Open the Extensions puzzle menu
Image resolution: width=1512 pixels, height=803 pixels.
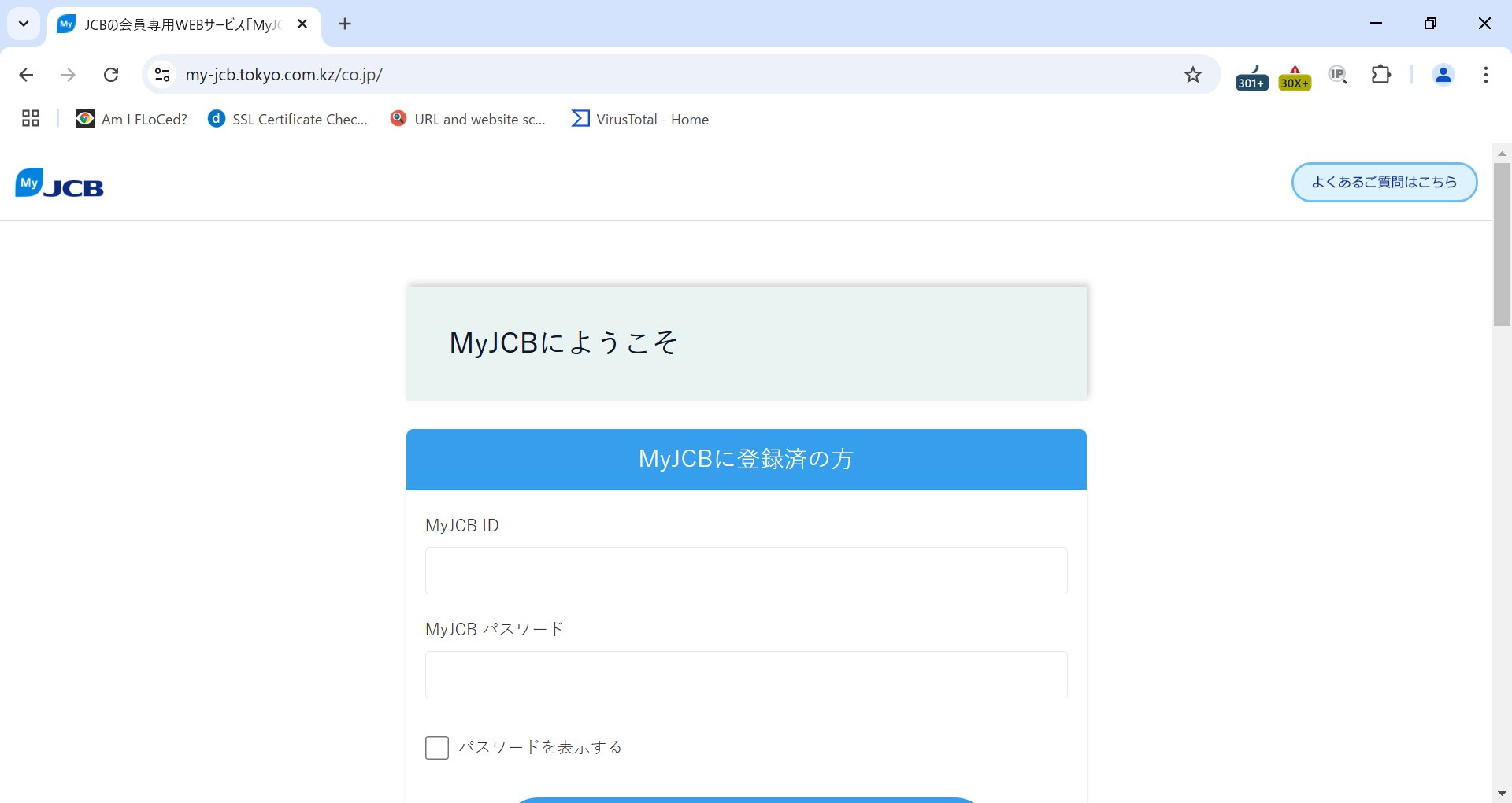[1381, 75]
